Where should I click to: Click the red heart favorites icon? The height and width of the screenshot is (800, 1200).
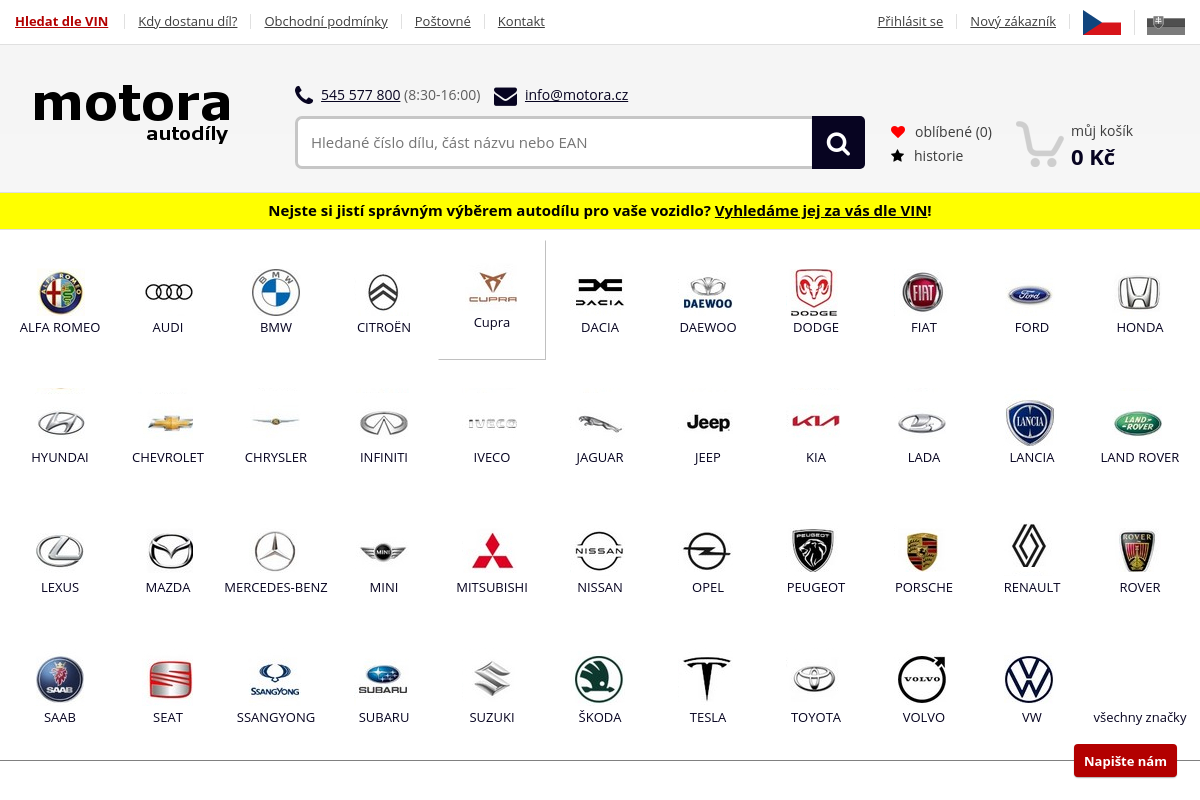(898, 132)
